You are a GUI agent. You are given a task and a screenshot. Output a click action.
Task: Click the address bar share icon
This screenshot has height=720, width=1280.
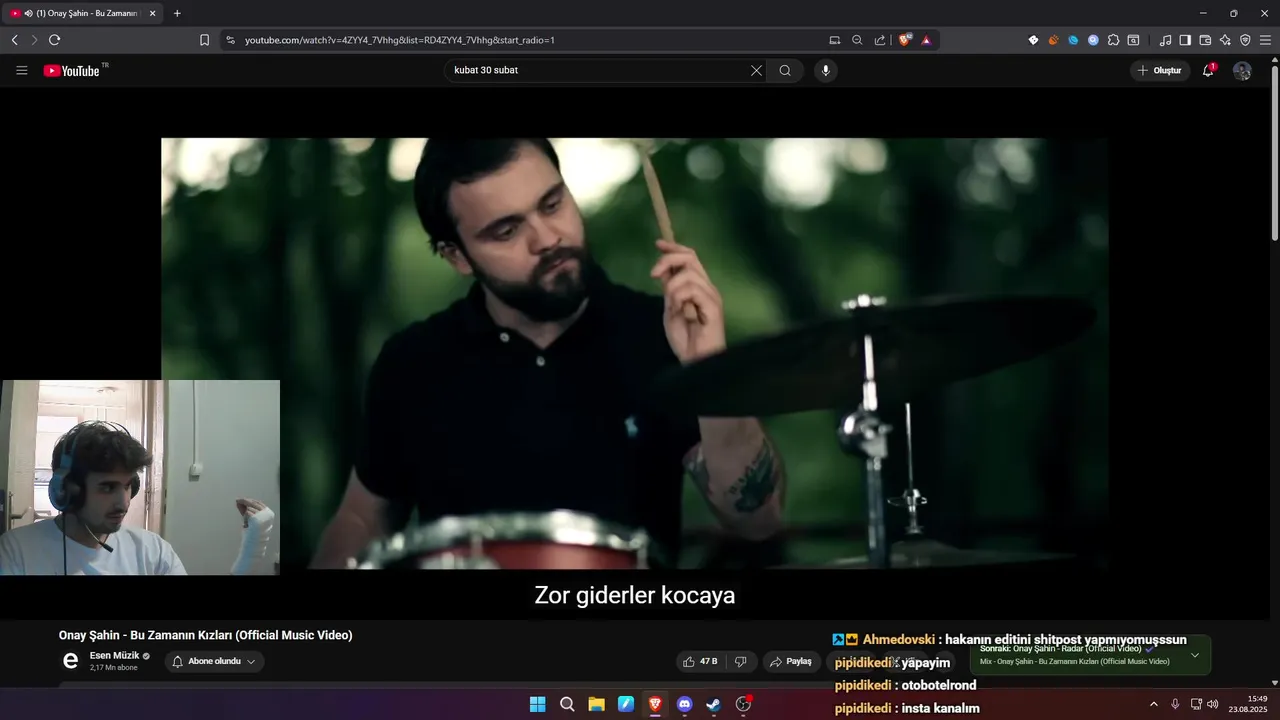[880, 40]
